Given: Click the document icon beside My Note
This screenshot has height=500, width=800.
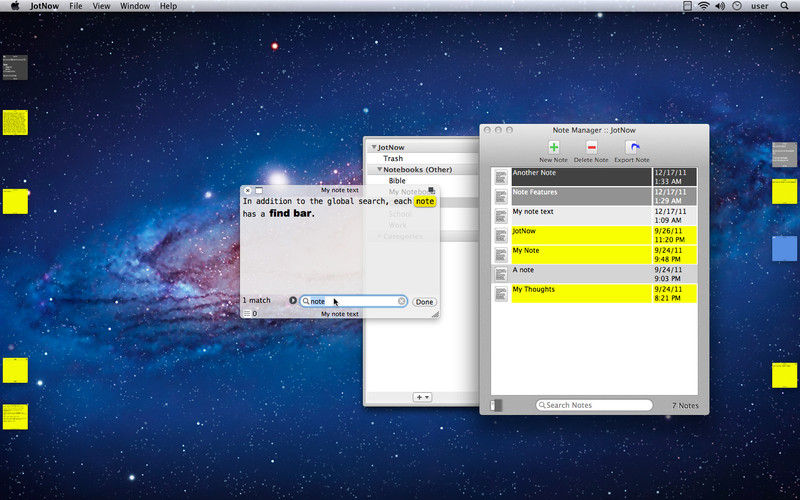Looking at the screenshot, I should [x=502, y=255].
